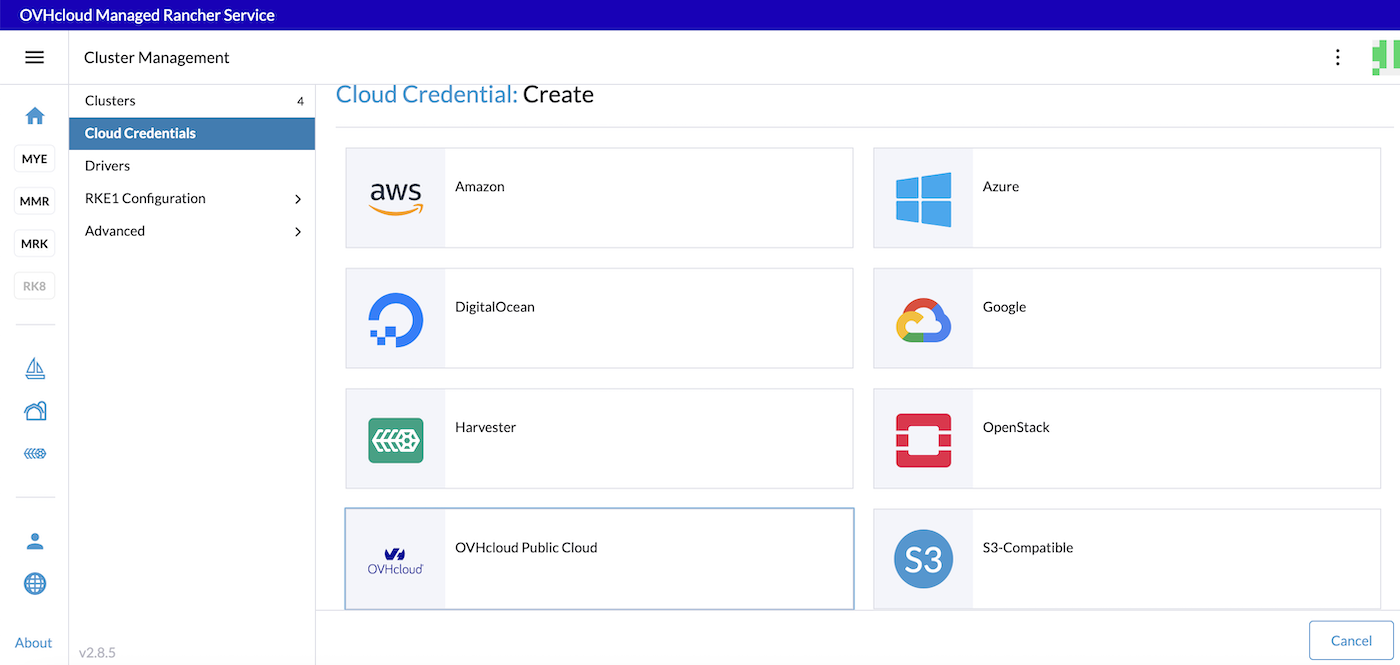1400x665 pixels.
Task: Open the About link
Action: point(33,643)
